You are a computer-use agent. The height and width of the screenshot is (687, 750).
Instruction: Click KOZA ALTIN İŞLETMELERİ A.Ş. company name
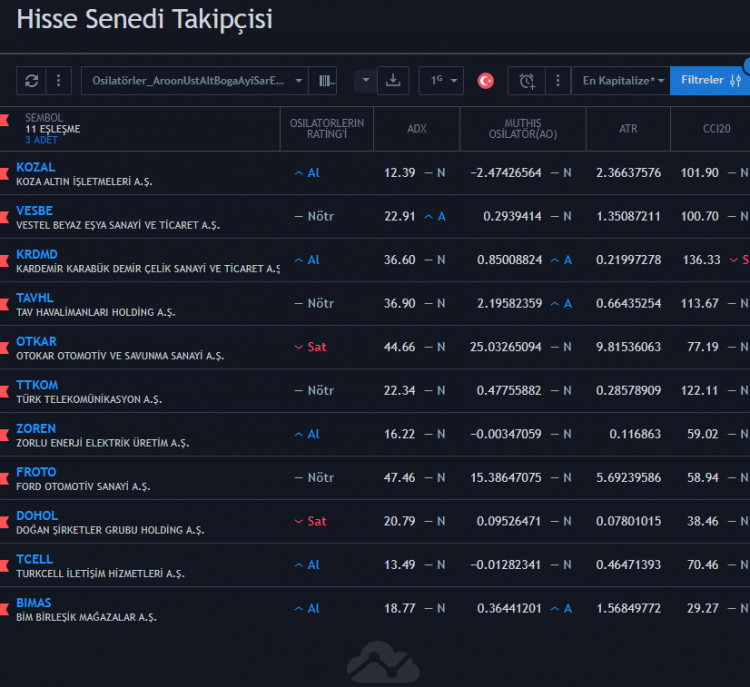click(84, 182)
